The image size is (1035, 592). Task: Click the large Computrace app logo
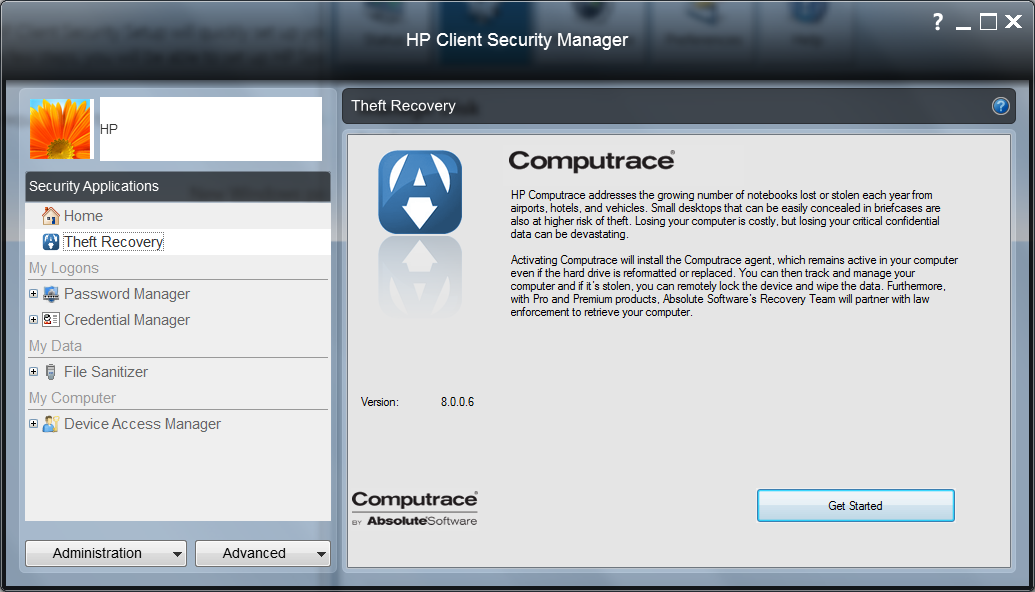(420, 192)
